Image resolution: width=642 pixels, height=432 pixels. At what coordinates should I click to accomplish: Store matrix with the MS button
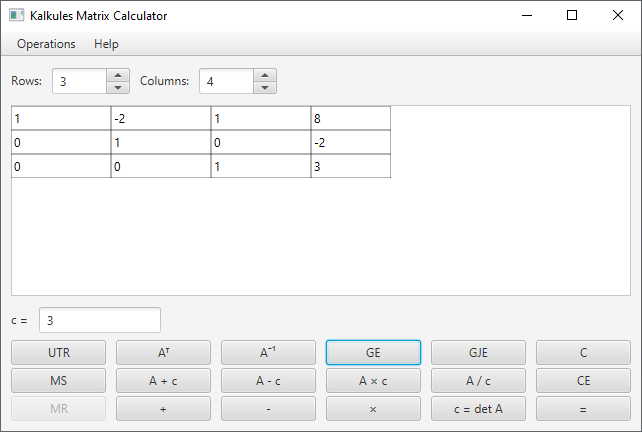[x=59, y=380]
